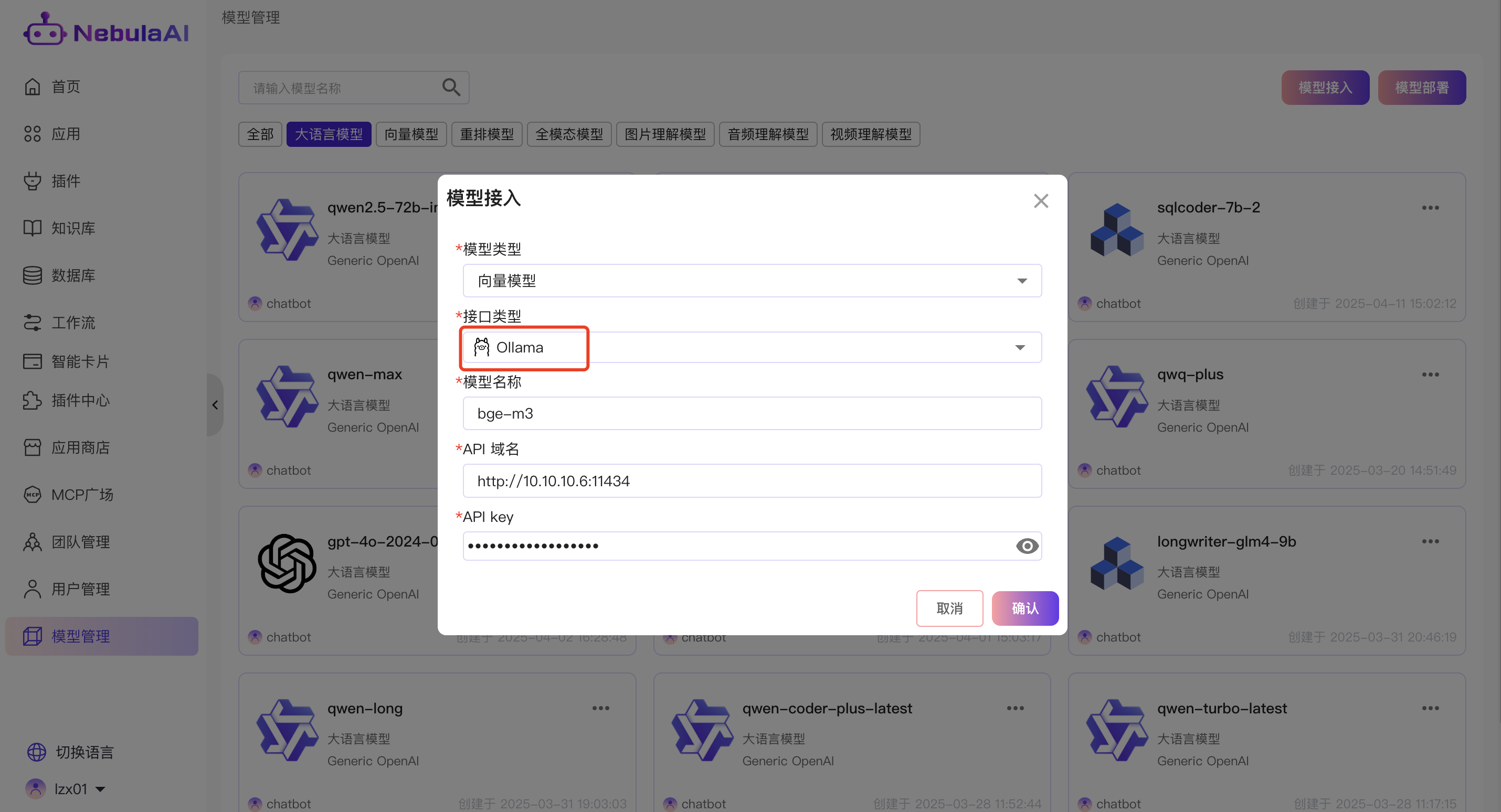Click the NebulaAI robot logo
The height and width of the screenshot is (812, 1501).
[44, 30]
